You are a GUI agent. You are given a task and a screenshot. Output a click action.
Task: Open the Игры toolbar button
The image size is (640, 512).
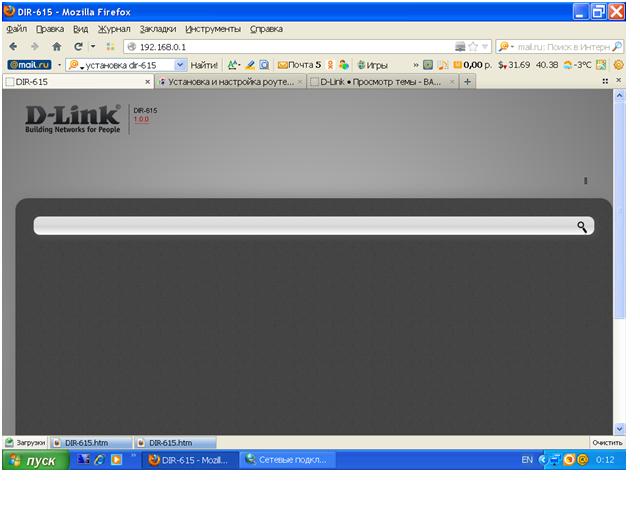[x=372, y=65]
